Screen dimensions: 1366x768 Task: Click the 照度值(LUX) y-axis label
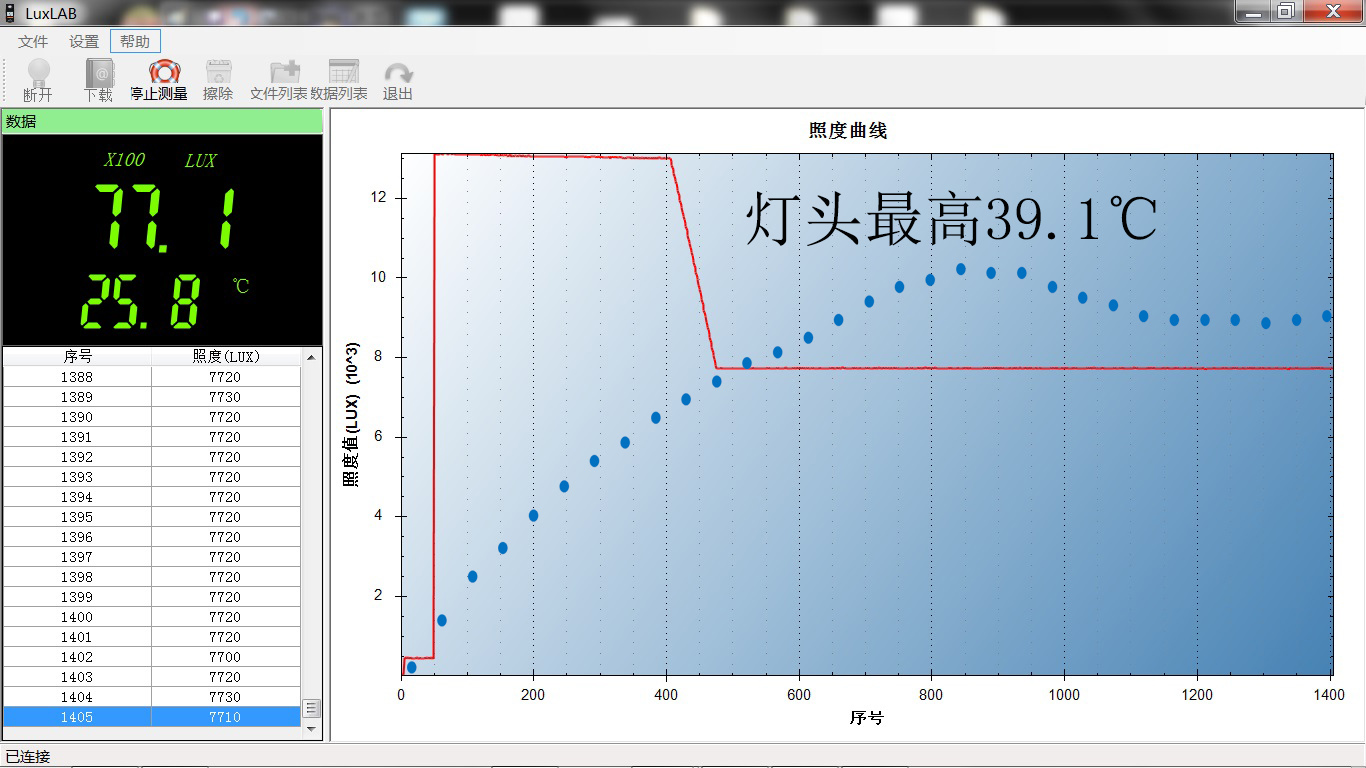tap(351, 414)
